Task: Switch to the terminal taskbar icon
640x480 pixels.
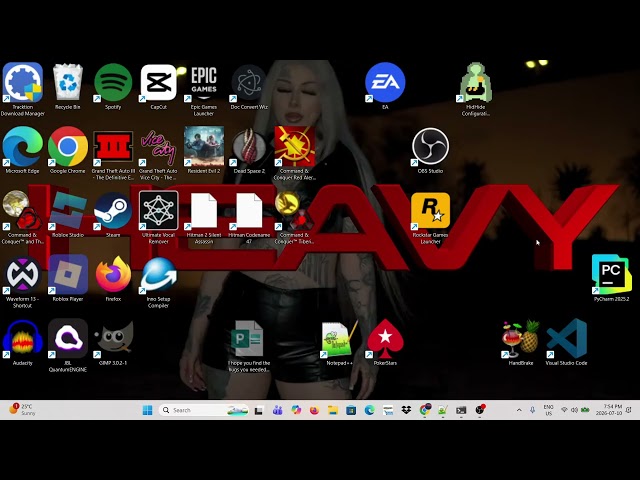Action: click(x=461, y=410)
